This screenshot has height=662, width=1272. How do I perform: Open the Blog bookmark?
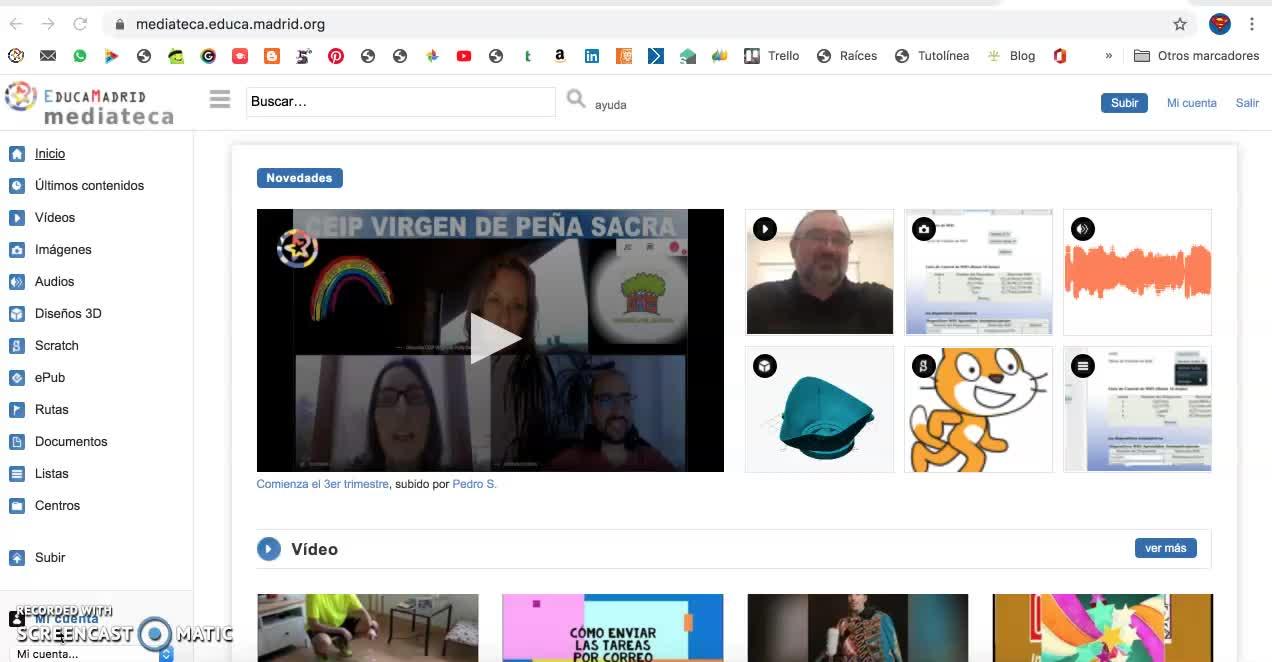[1011, 56]
